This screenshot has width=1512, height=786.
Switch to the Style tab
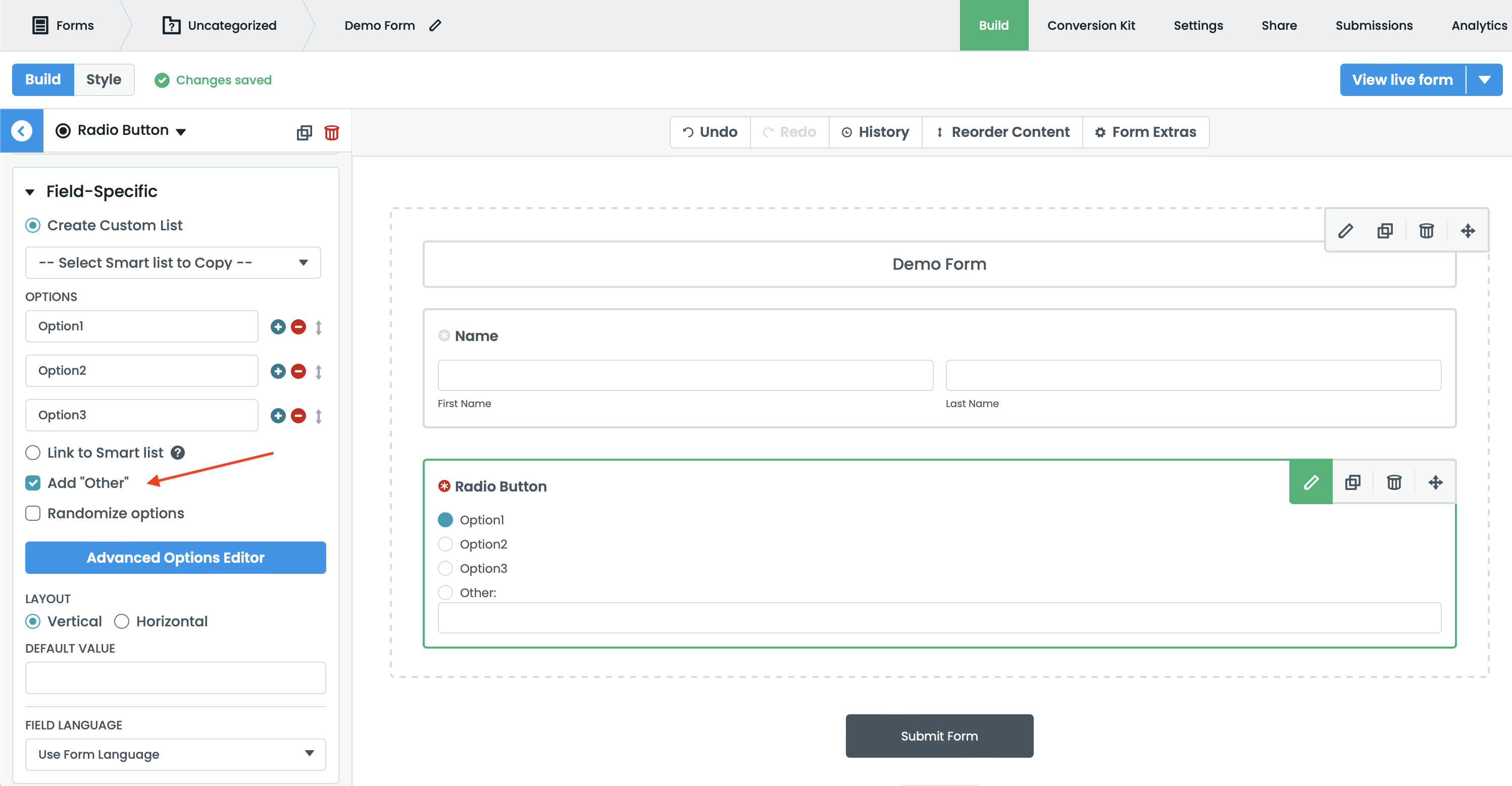104,79
